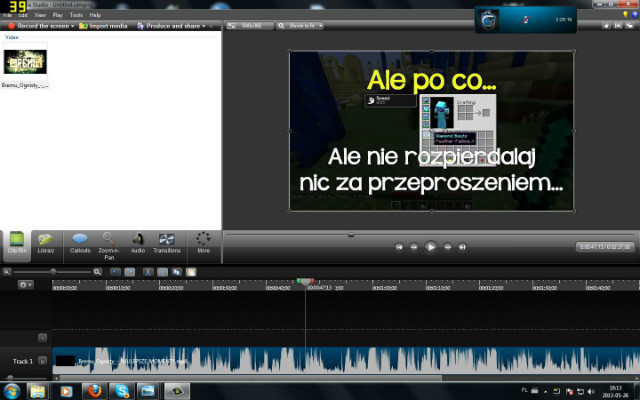Click the Play button in preview
The height and width of the screenshot is (400, 640).
[x=430, y=247]
